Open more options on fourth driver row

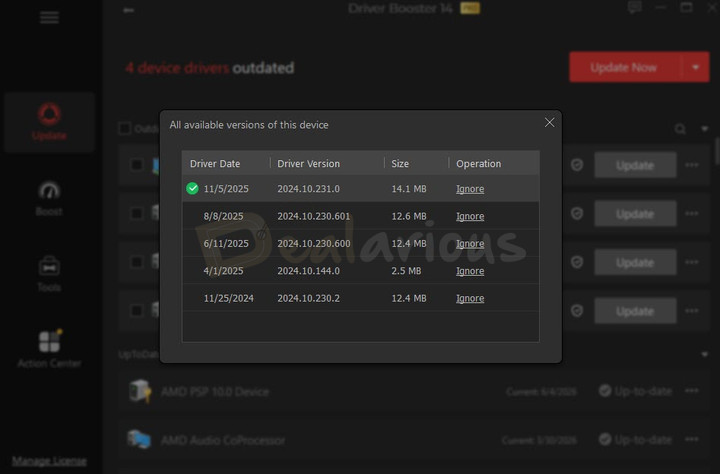coord(692,310)
